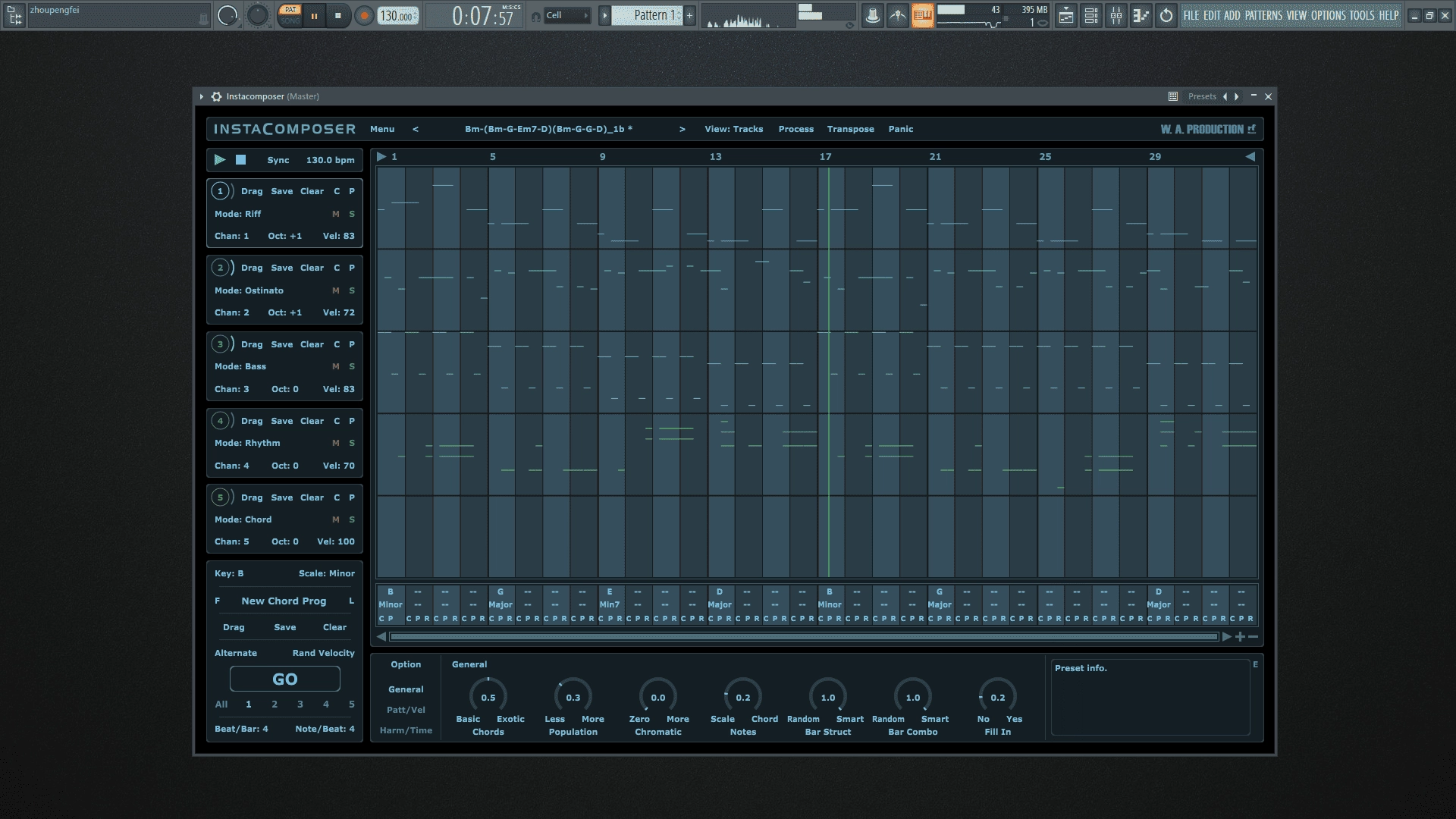Solo track 4 Rhythm
Viewport: 1456px width, 819px height.
[x=352, y=443]
